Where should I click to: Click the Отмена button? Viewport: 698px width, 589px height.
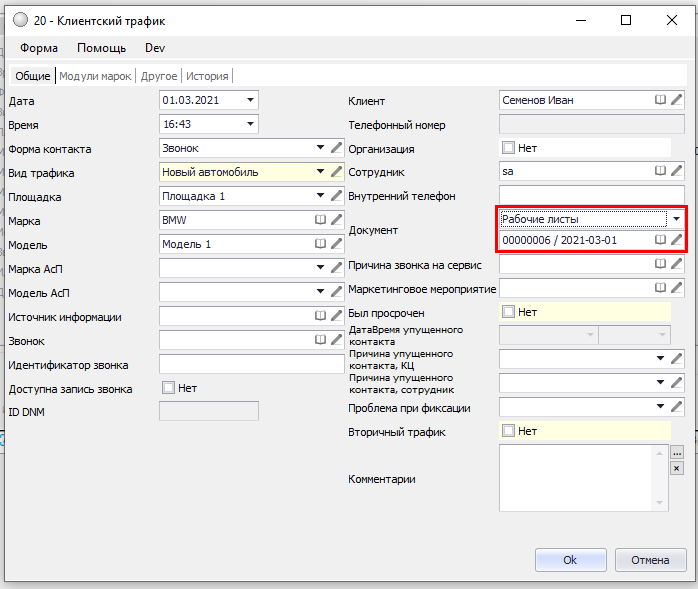pyautogui.click(x=650, y=560)
